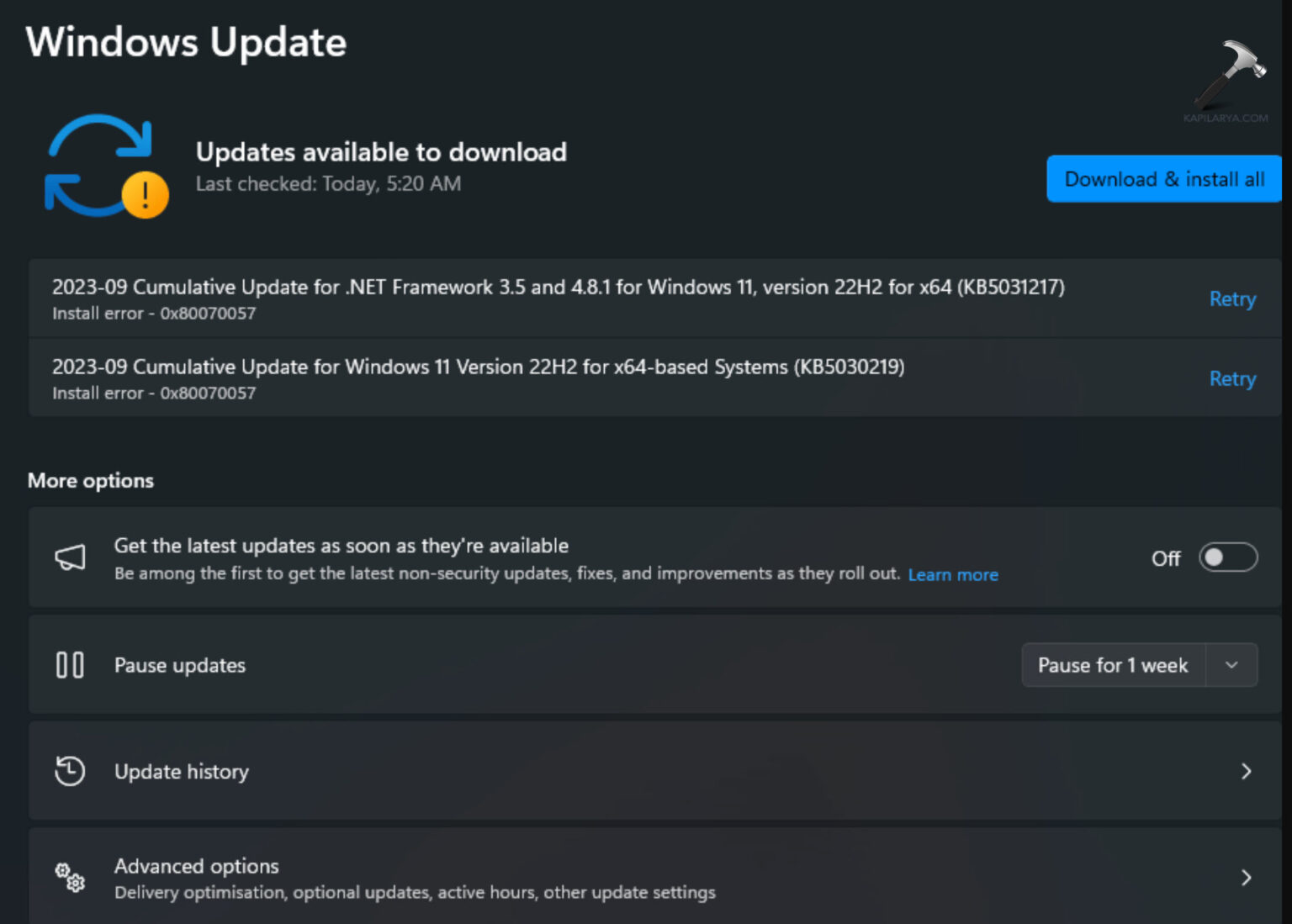The image size is (1292, 924).
Task: Open the pause duration dropdown arrow
Action: click(x=1231, y=665)
